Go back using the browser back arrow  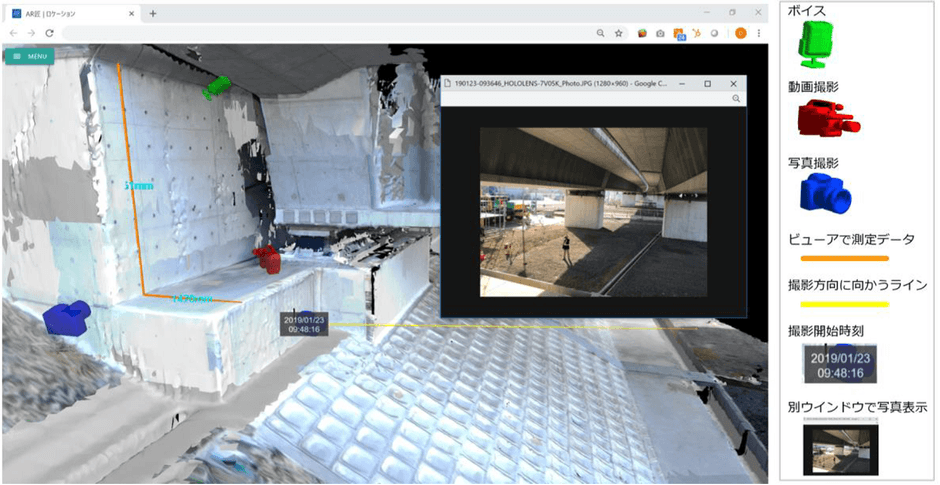pos(14,33)
